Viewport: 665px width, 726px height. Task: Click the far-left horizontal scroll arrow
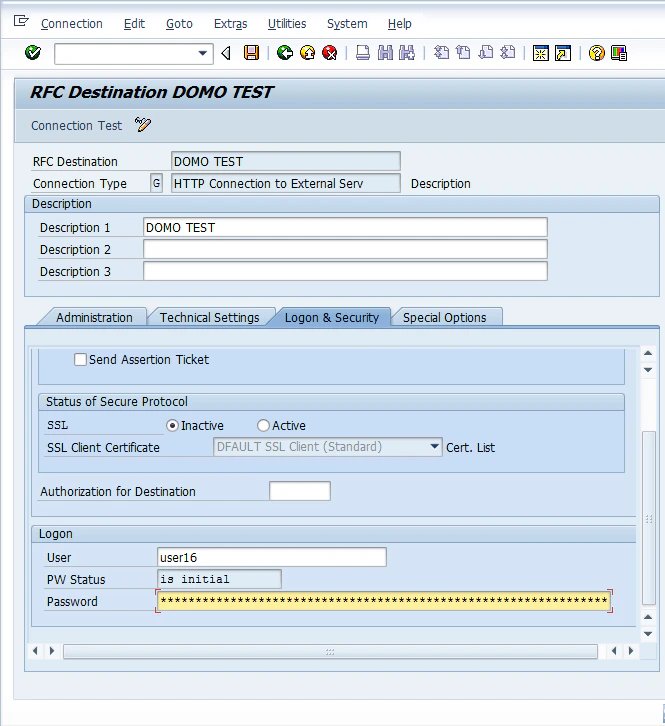point(35,651)
